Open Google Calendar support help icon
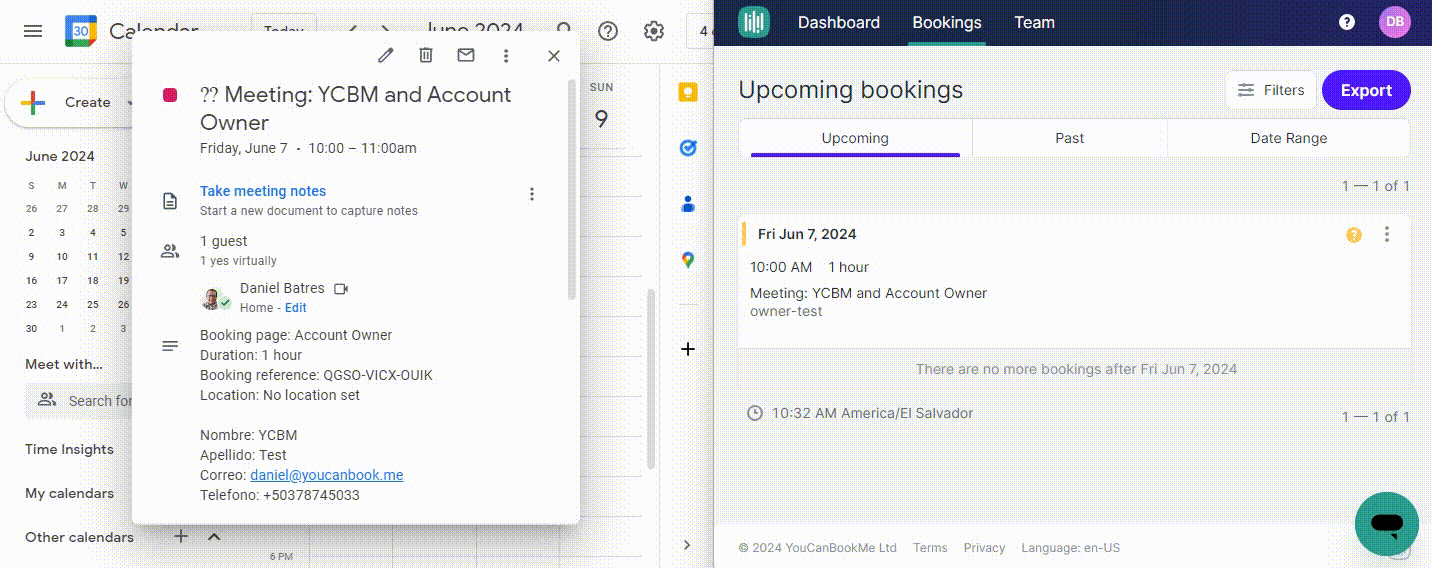Image resolution: width=1432 pixels, height=568 pixels. pos(608,31)
